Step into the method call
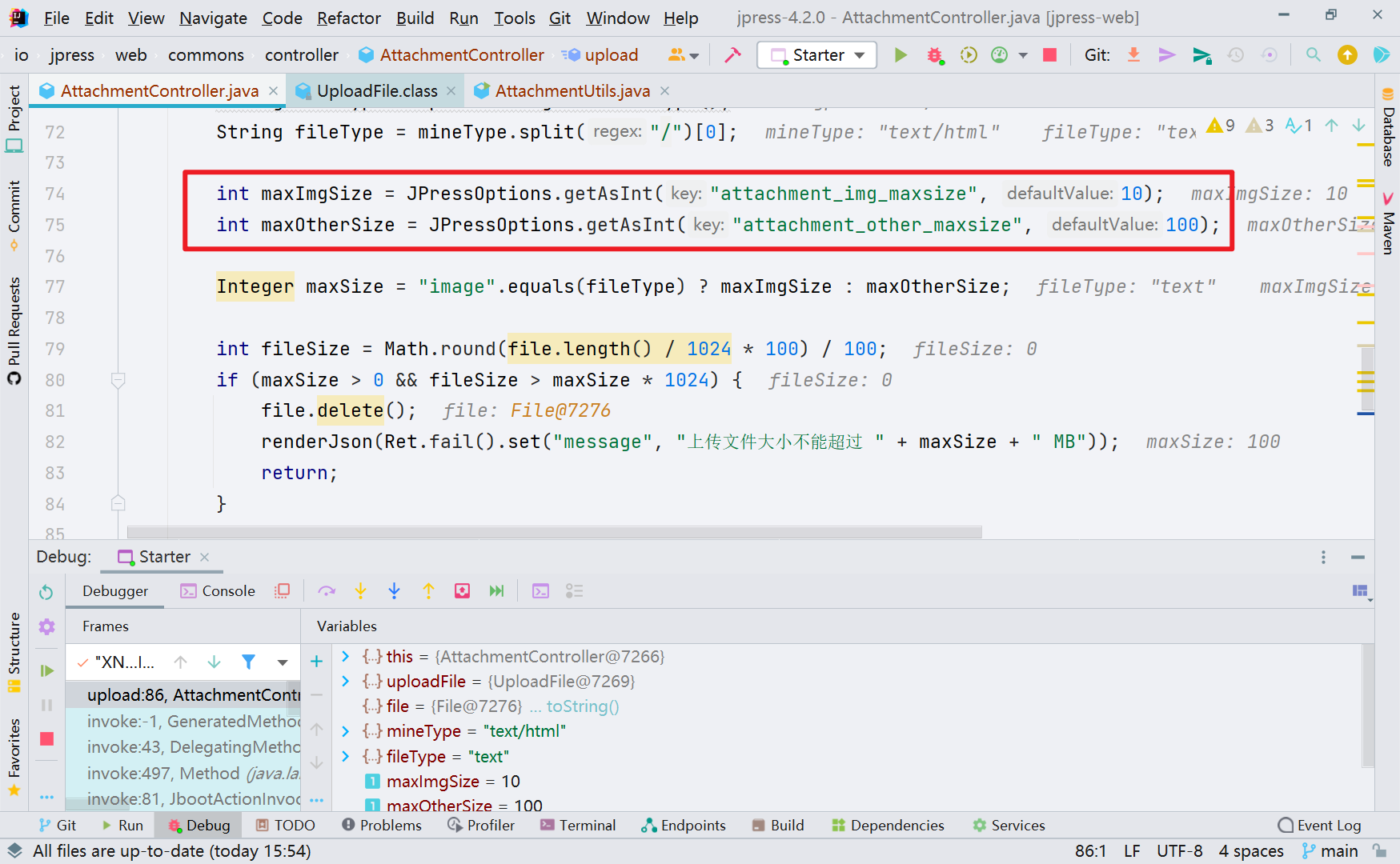1400x864 pixels. click(360, 590)
